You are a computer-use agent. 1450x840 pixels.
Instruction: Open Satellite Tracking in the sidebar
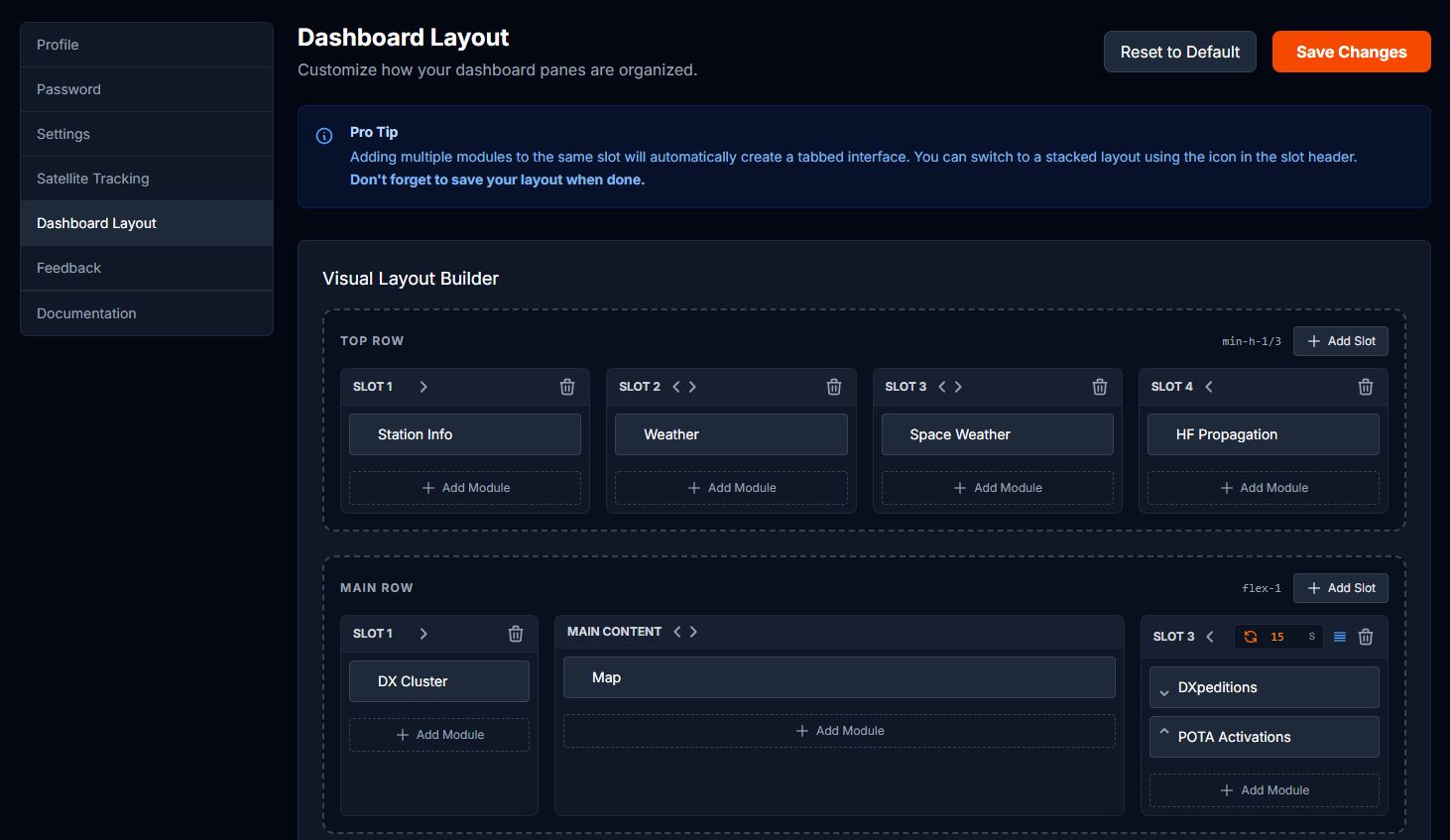point(147,179)
